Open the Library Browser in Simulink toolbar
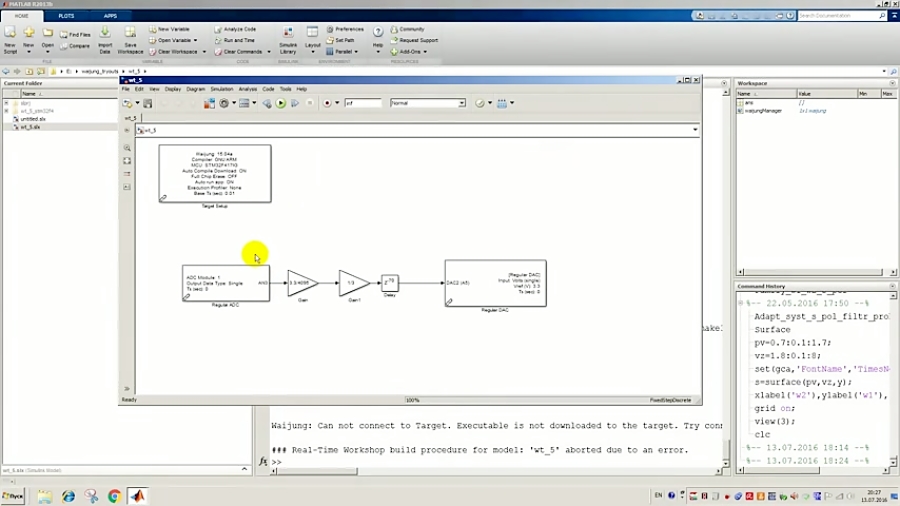Viewport: 900px width, 506px height. coord(209,103)
